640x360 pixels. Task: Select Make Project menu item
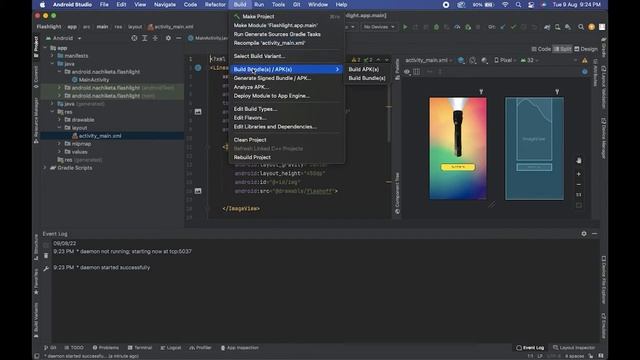pos(287,16)
